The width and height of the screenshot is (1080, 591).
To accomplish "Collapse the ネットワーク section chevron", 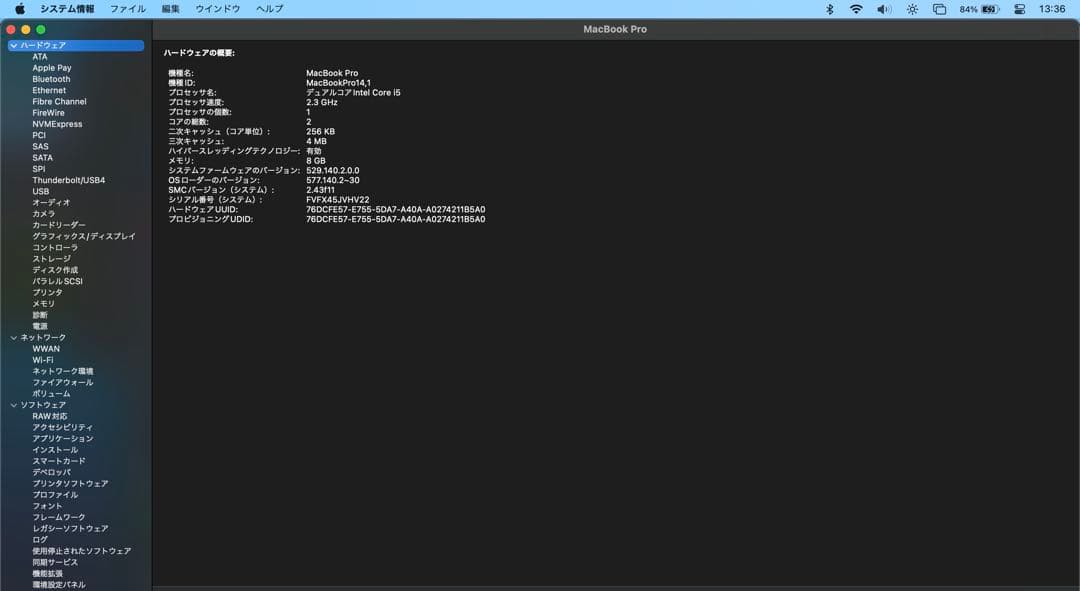I will point(14,338).
